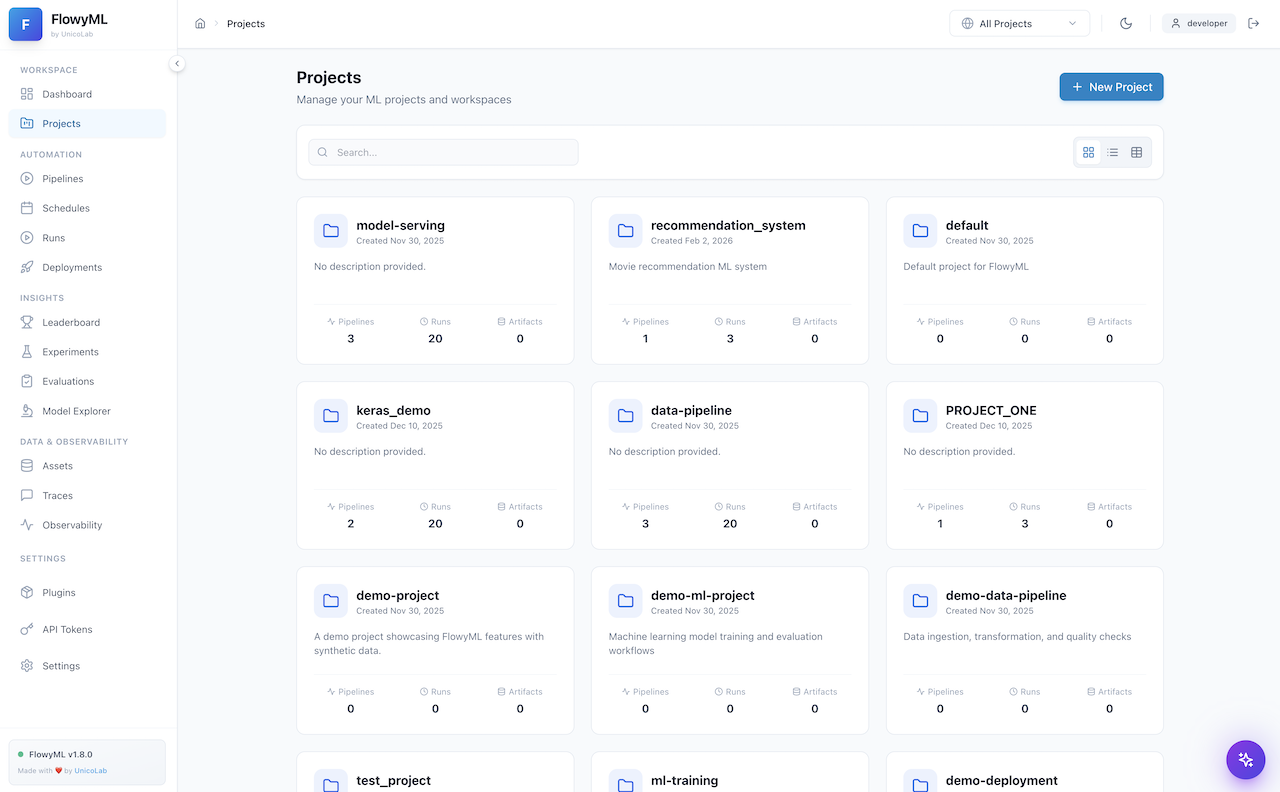Switch to list view layout

pyautogui.click(x=1112, y=152)
